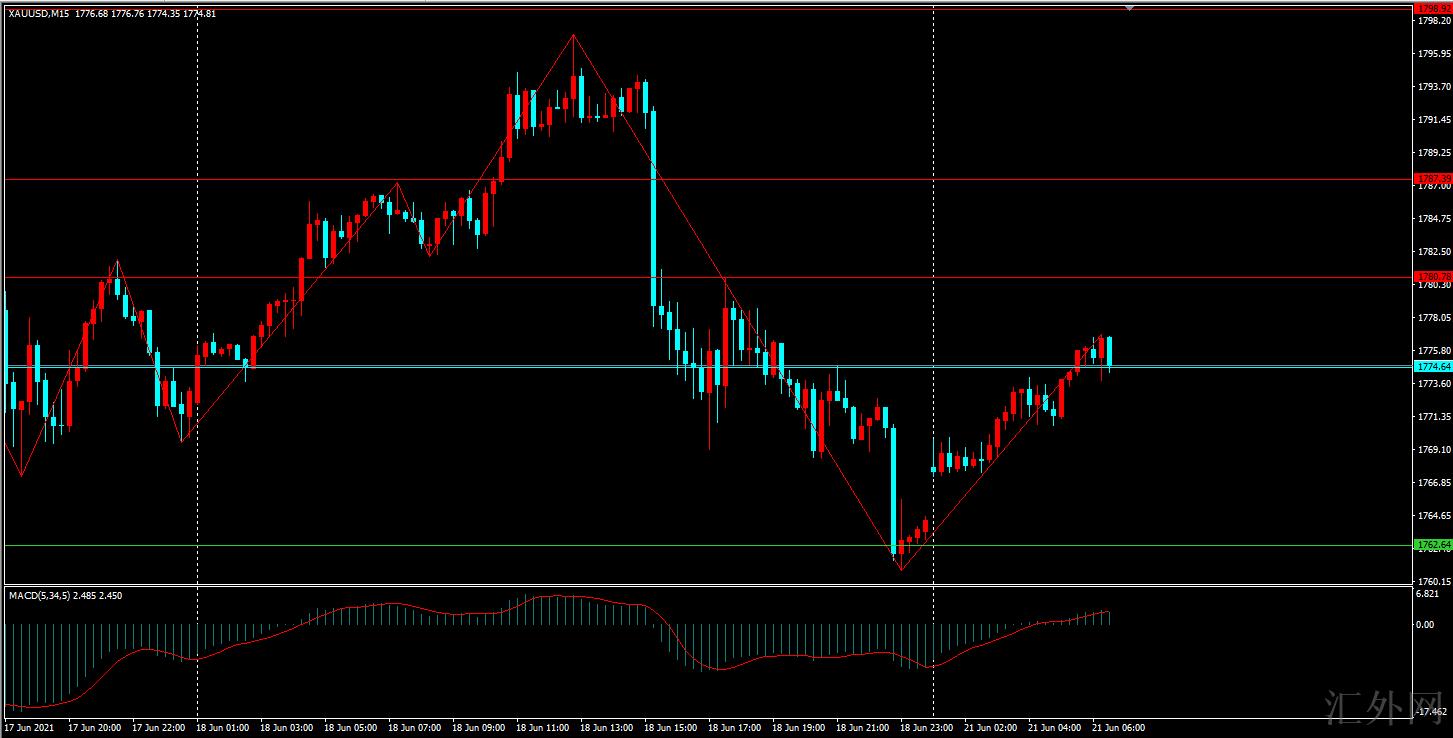Select the green 1762.64 price label

[x=1431, y=545]
